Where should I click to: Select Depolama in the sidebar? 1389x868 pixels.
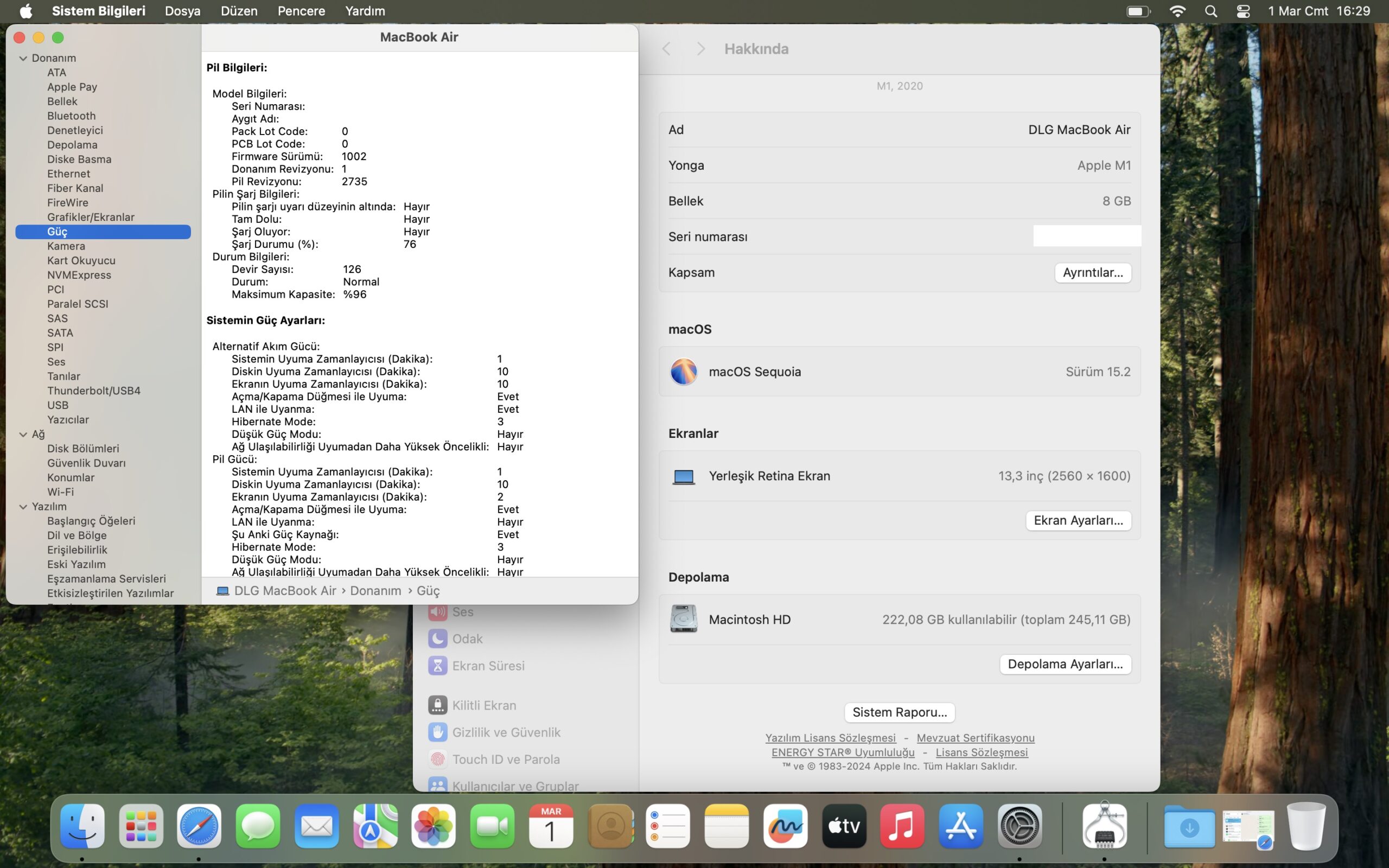coord(72,145)
